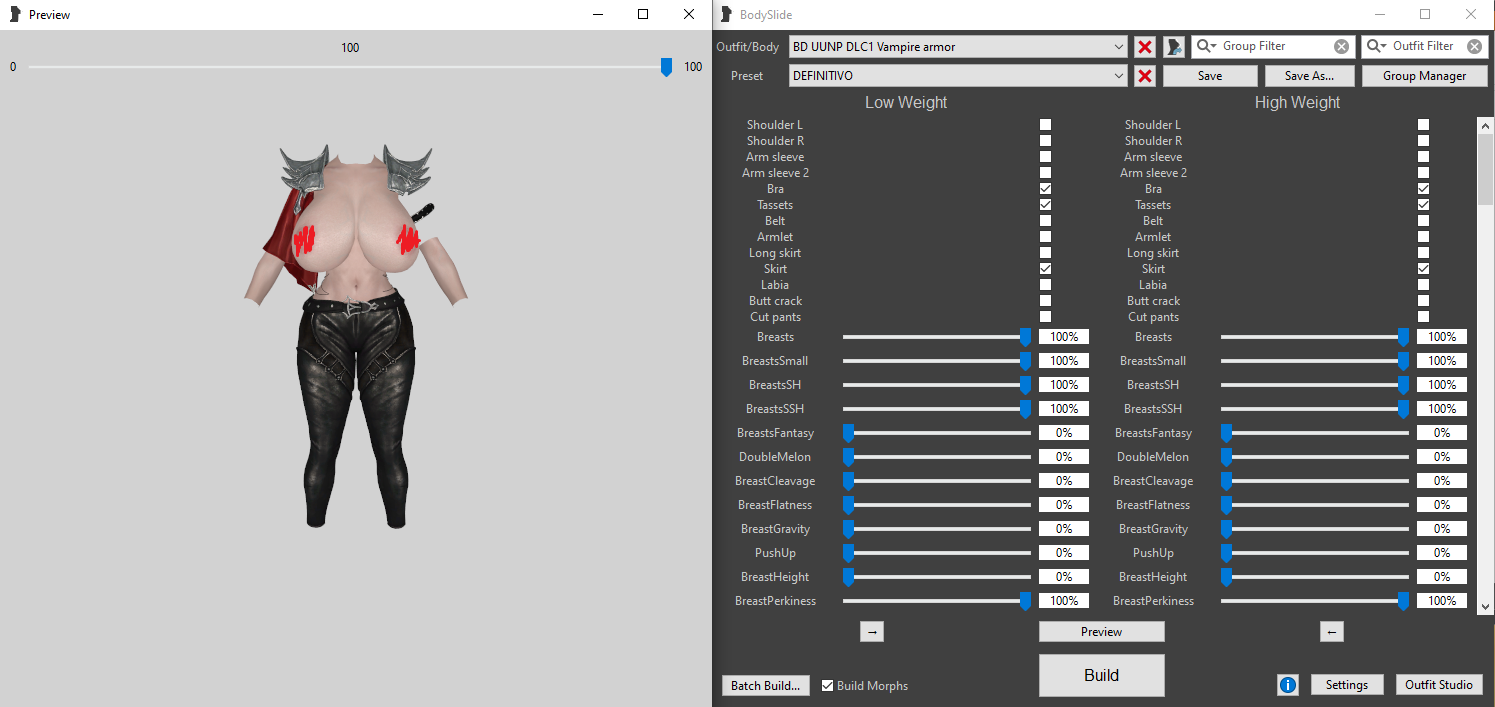The height and width of the screenshot is (707, 1495).
Task: Enable High Weight Labia checkbox
Action: pyautogui.click(x=1423, y=285)
